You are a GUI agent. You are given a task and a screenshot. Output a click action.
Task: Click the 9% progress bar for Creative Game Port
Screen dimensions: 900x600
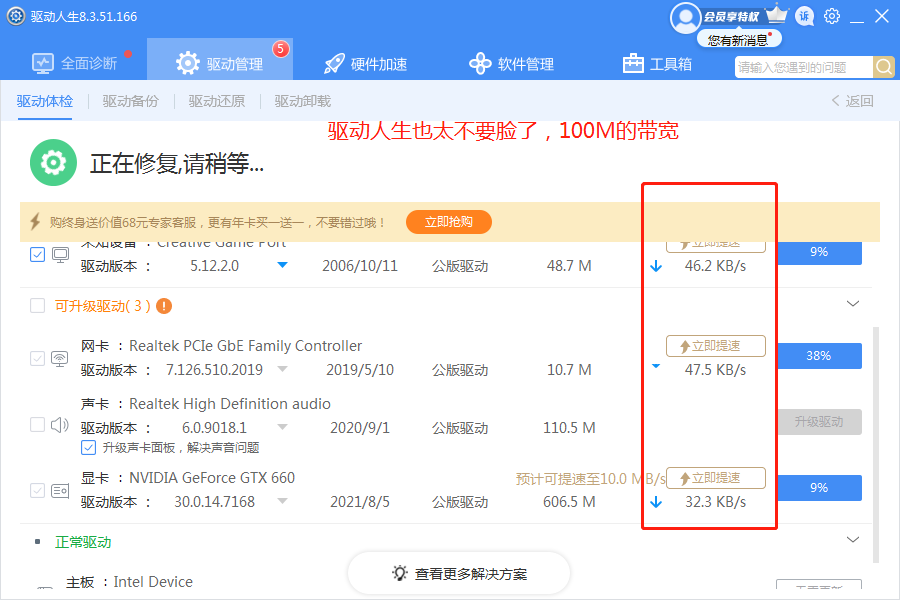coord(819,253)
